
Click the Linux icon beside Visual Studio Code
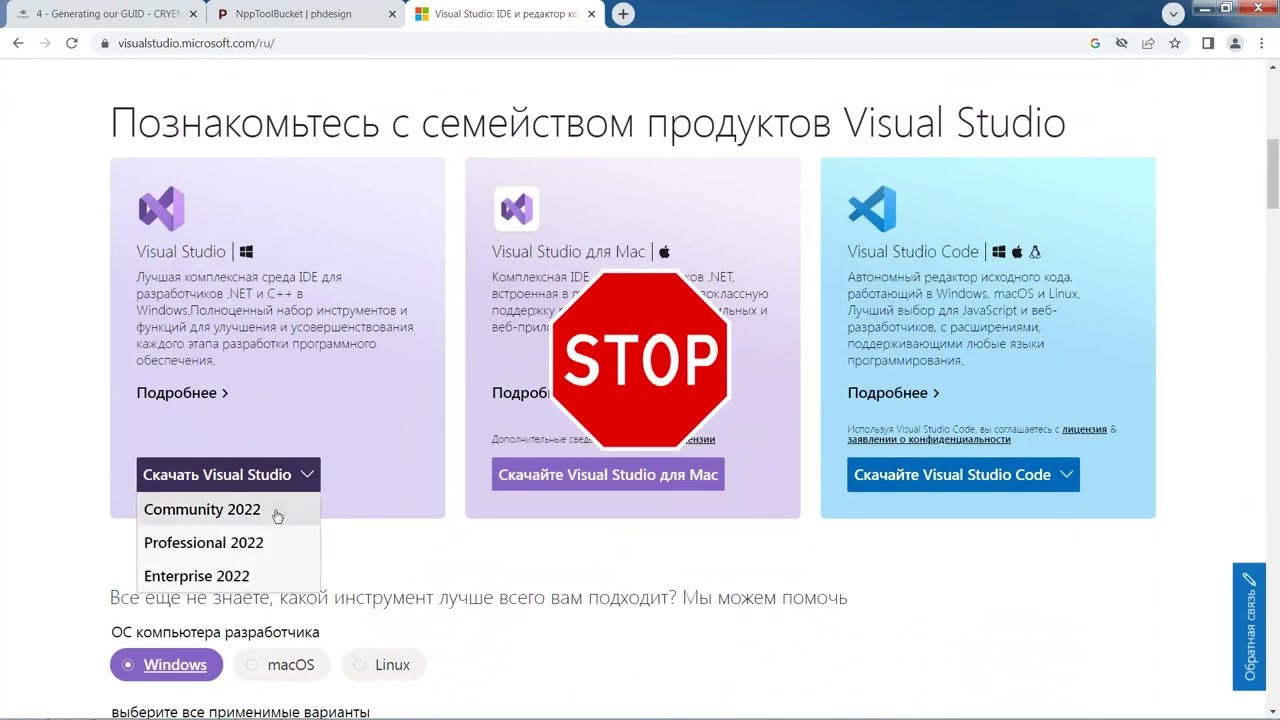pos(1035,252)
